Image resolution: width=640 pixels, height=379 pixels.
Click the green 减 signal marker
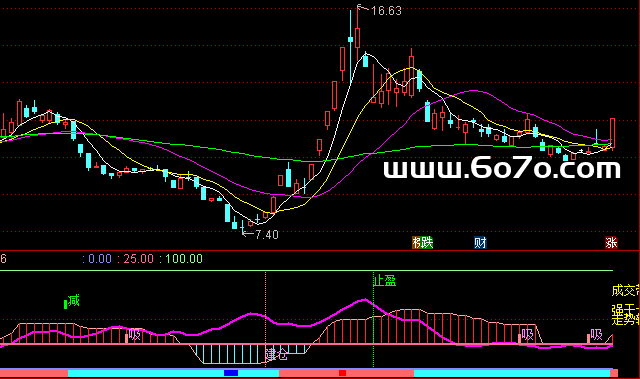click(73, 301)
